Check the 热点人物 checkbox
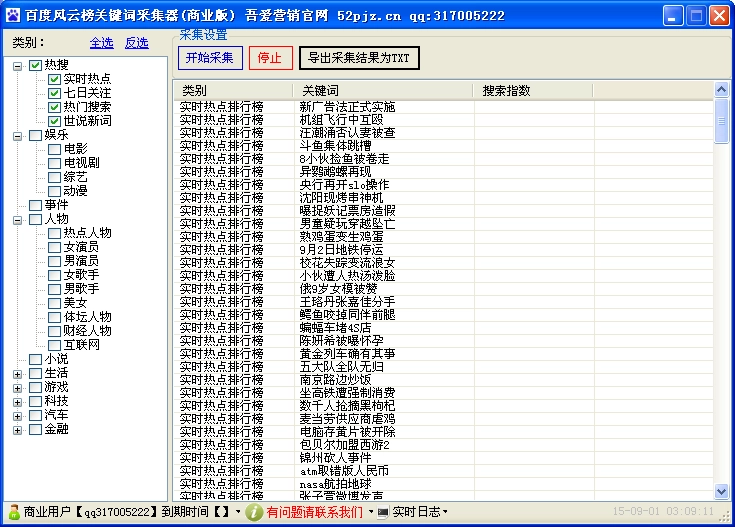This screenshot has height=527, width=735. click(54, 233)
